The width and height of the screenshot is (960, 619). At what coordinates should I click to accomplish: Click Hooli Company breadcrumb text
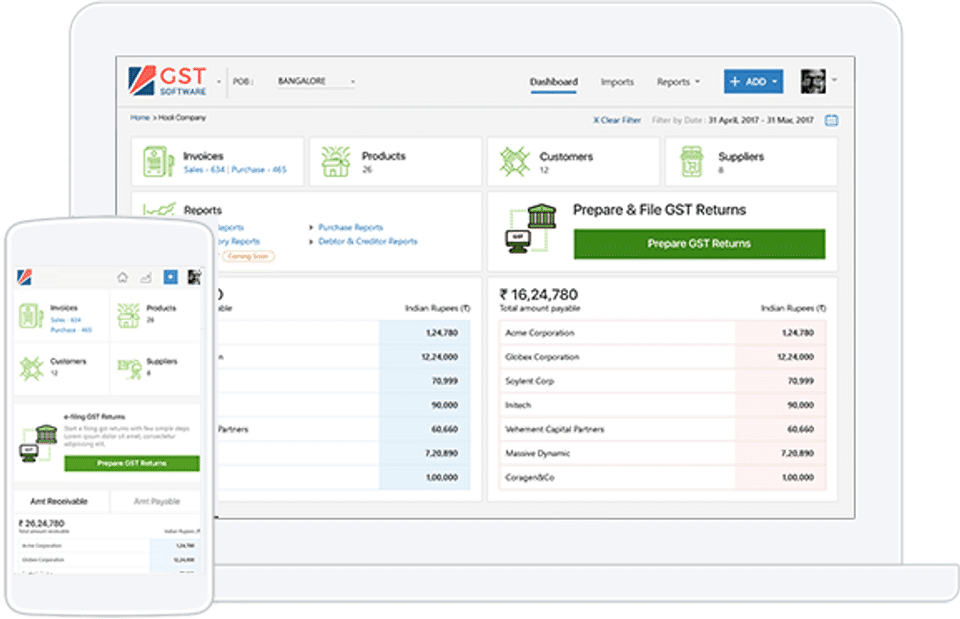coord(182,118)
